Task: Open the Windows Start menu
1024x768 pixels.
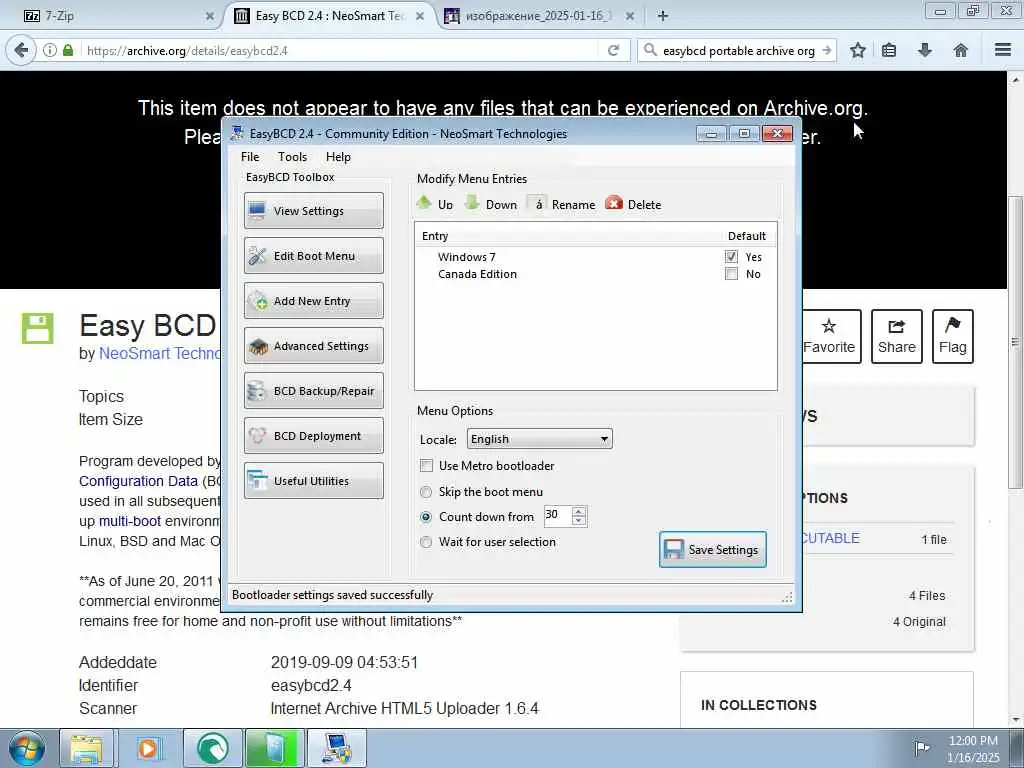Action: pos(27,748)
